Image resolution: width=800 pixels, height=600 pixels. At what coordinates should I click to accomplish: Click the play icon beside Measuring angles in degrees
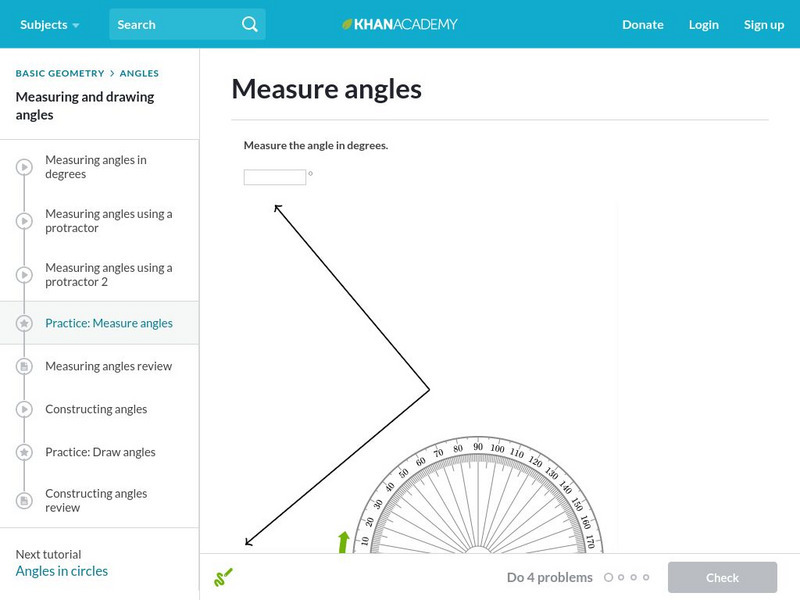(x=25, y=167)
